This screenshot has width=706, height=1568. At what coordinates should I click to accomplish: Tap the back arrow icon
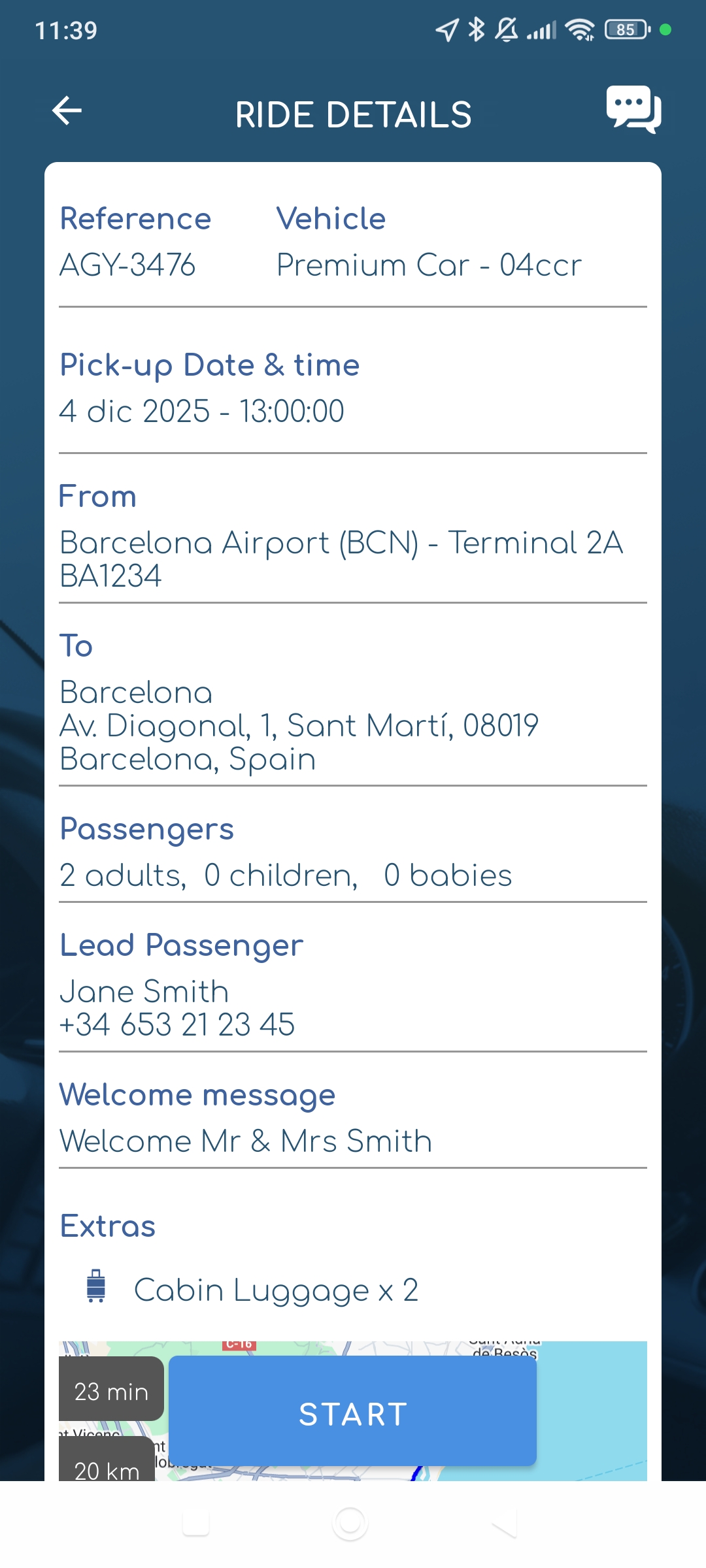(x=67, y=110)
